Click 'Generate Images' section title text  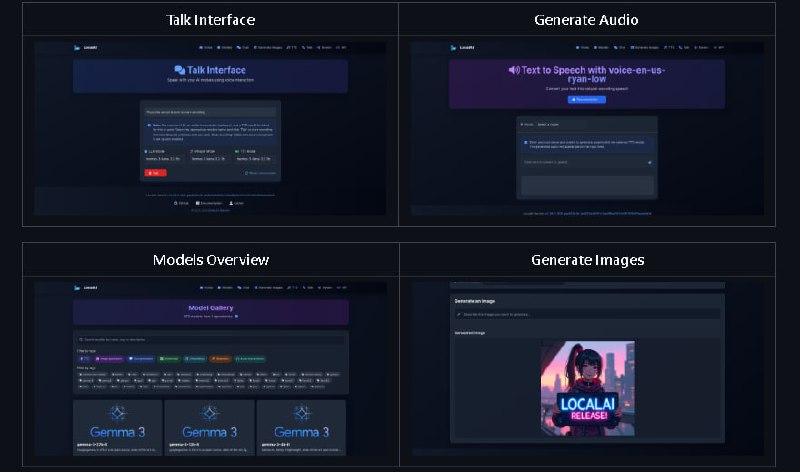point(587,260)
